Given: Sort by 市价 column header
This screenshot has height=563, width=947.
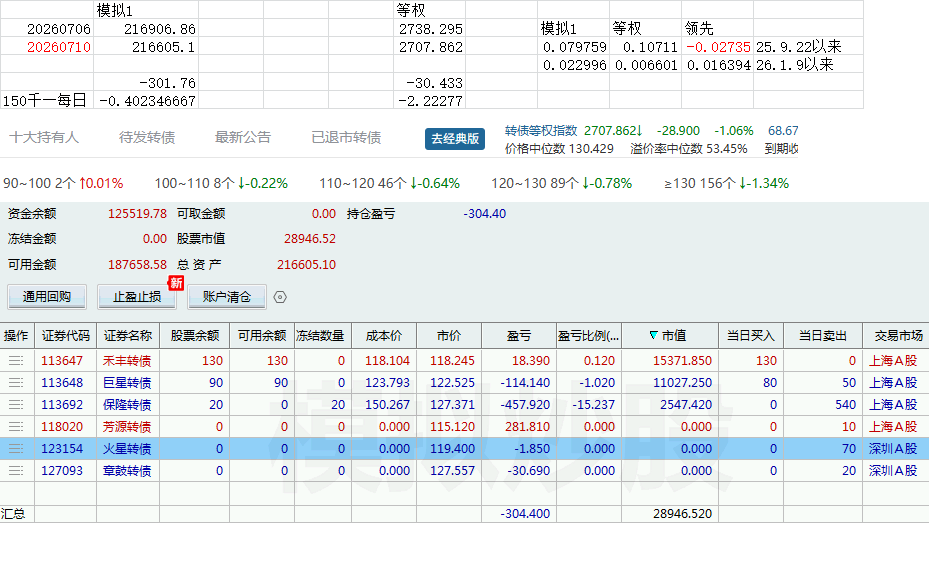Looking at the screenshot, I should coord(449,336).
